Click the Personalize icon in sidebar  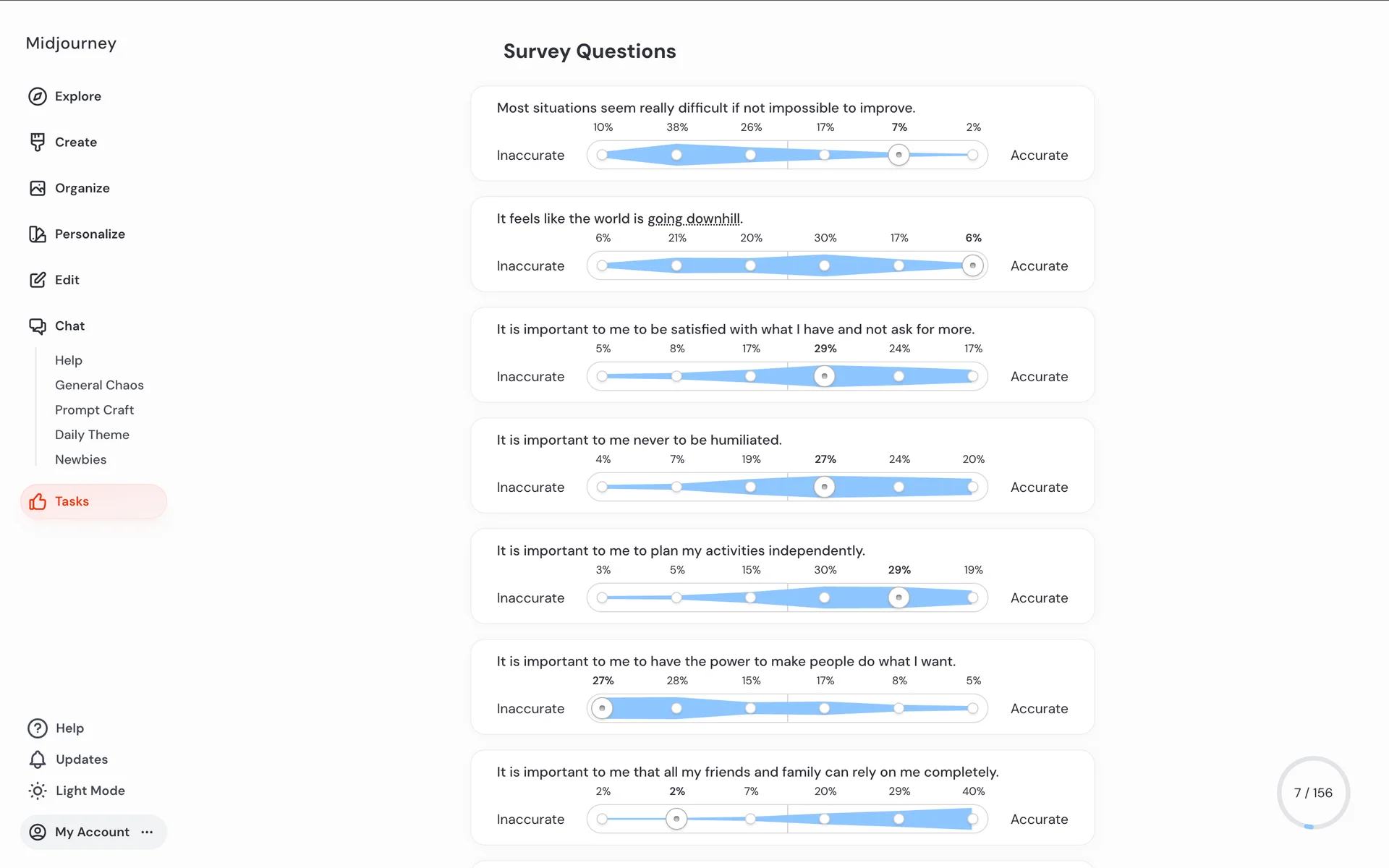38,234
